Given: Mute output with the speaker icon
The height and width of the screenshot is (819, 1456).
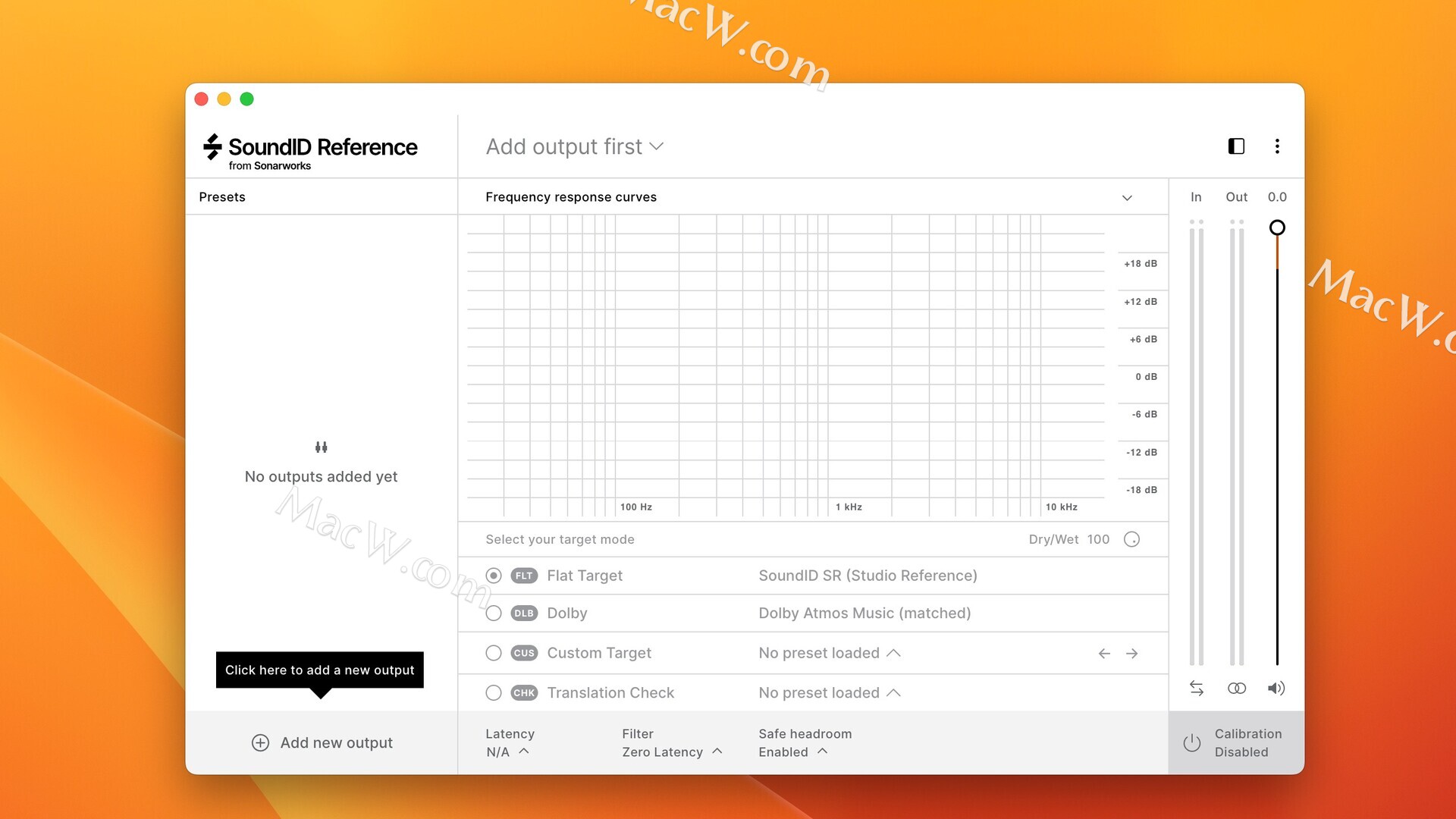Looking at the screenshot, I should tap(1276, 689).
